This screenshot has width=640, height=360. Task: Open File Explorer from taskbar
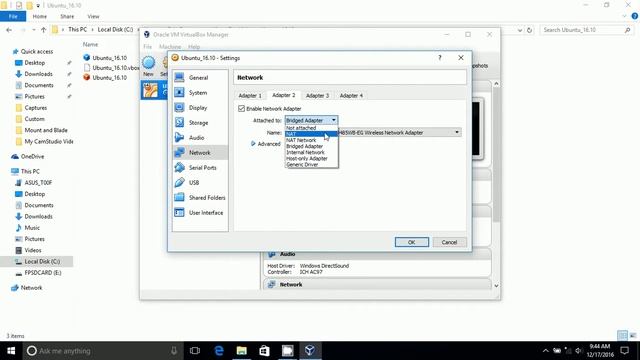pyautogui.click(x=242, y=351)
